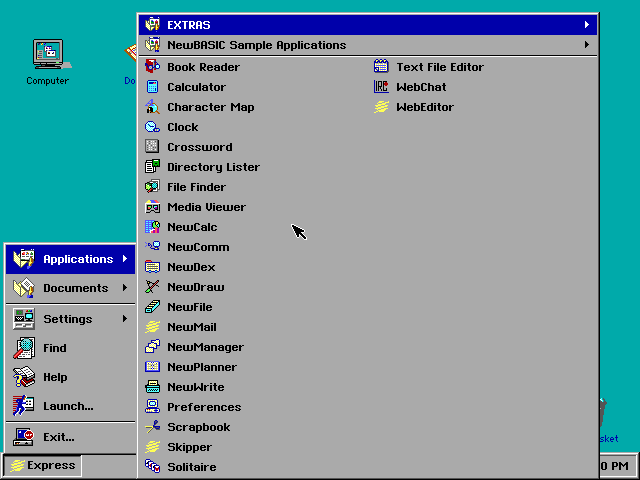The width and height of the screenshot is (640, 480).
Task: Choose Find from the Express menu
Action: click(x=70, y=348)
